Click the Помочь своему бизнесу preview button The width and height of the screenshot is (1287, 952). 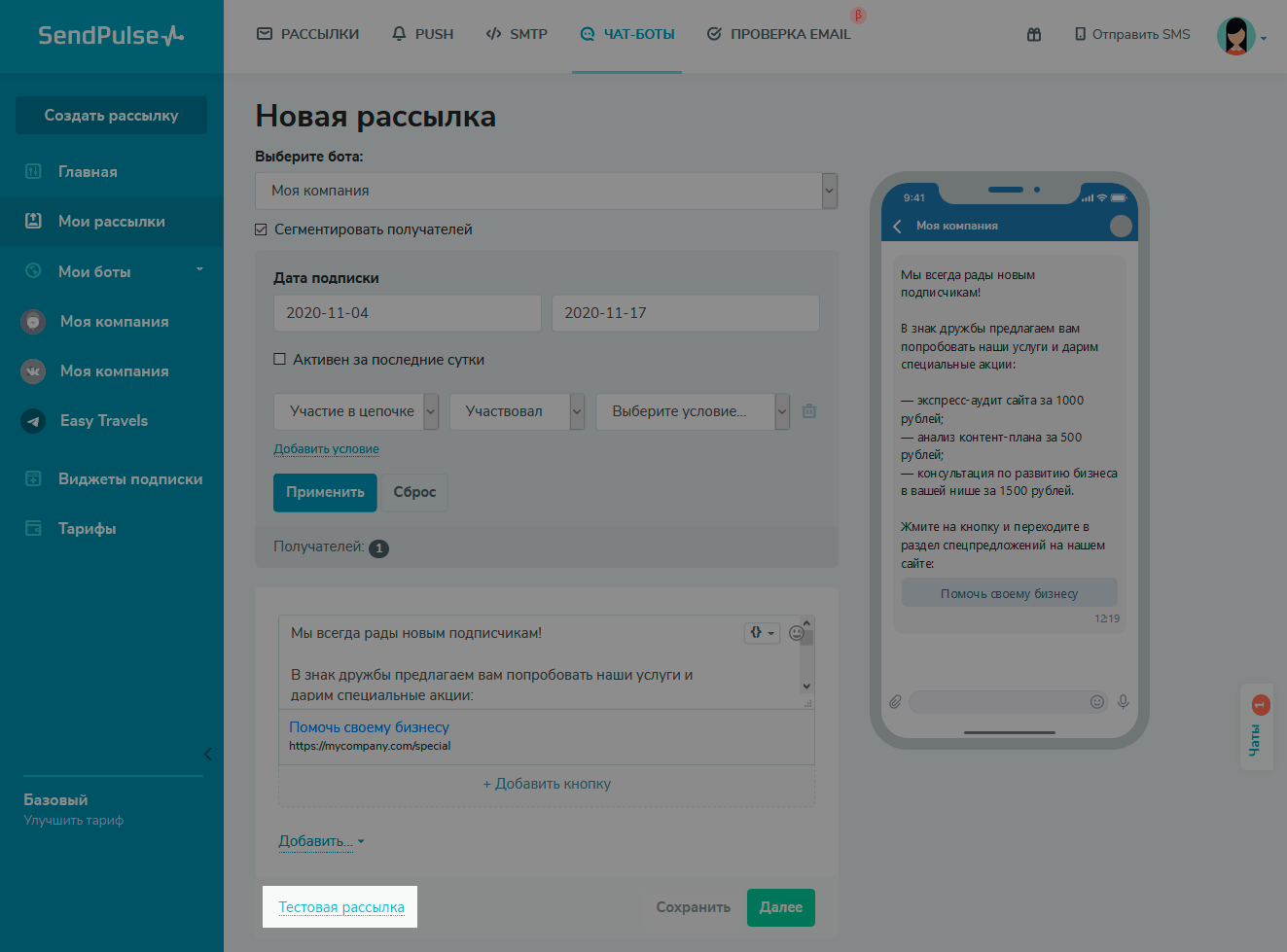[1009, 593]
